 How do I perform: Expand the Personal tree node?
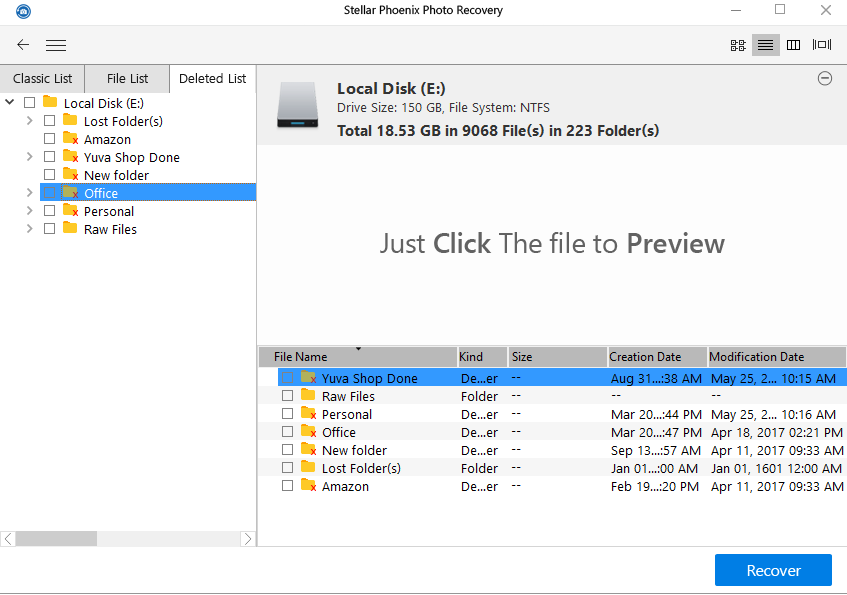[x=30, y=210]
